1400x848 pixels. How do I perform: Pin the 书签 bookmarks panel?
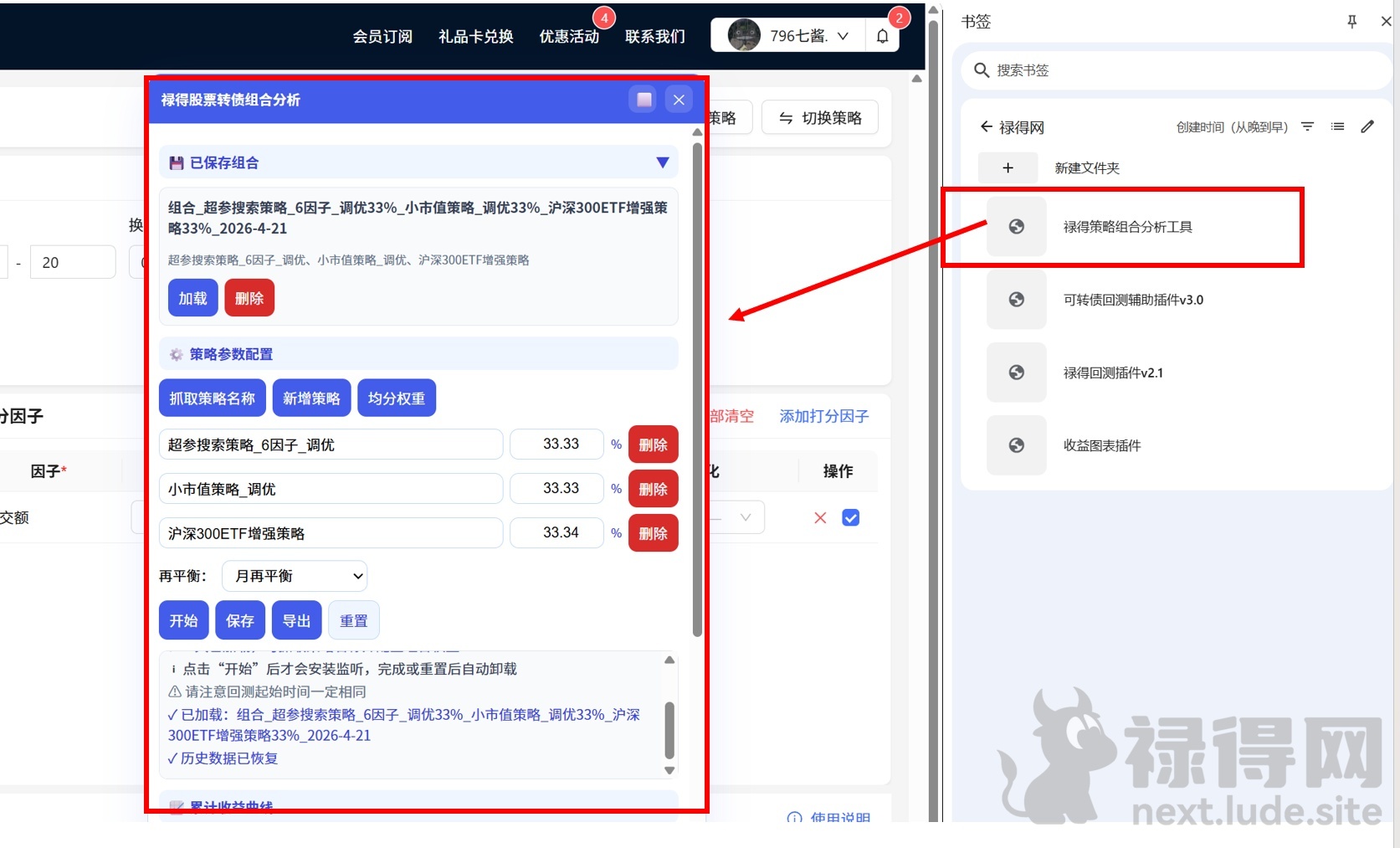1352,22
